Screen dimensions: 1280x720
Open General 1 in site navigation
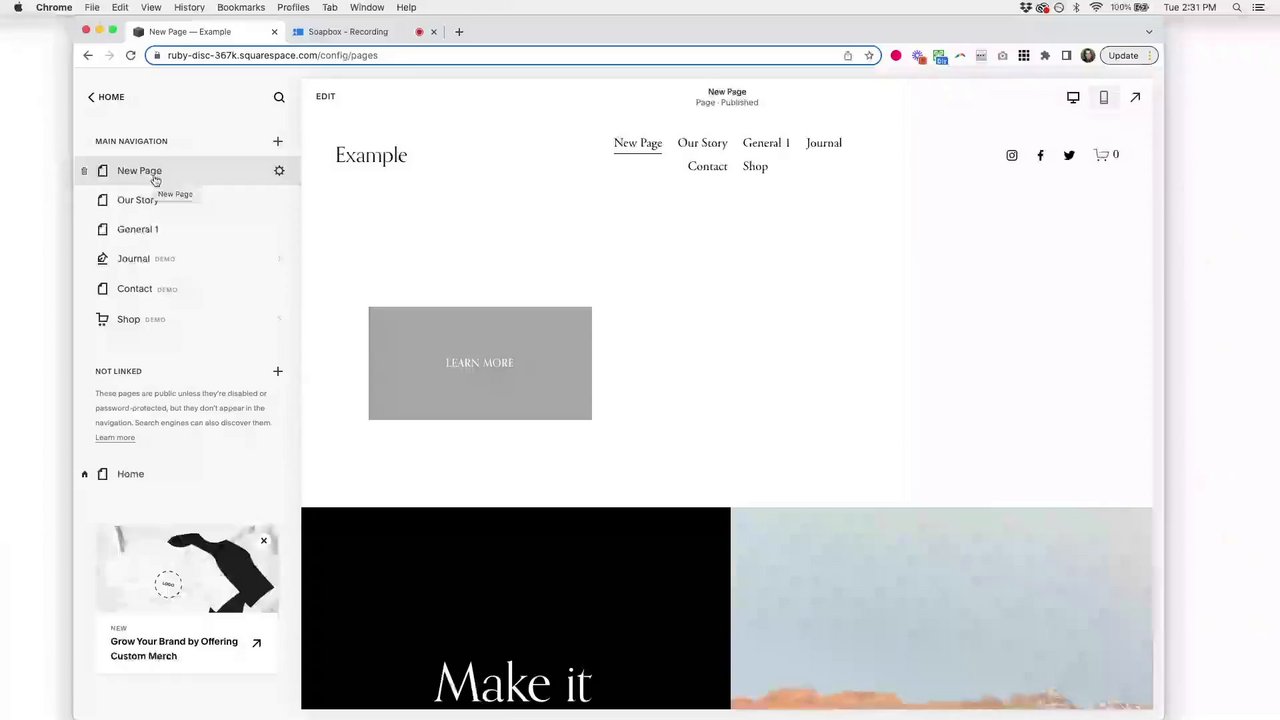coord(766,143)
